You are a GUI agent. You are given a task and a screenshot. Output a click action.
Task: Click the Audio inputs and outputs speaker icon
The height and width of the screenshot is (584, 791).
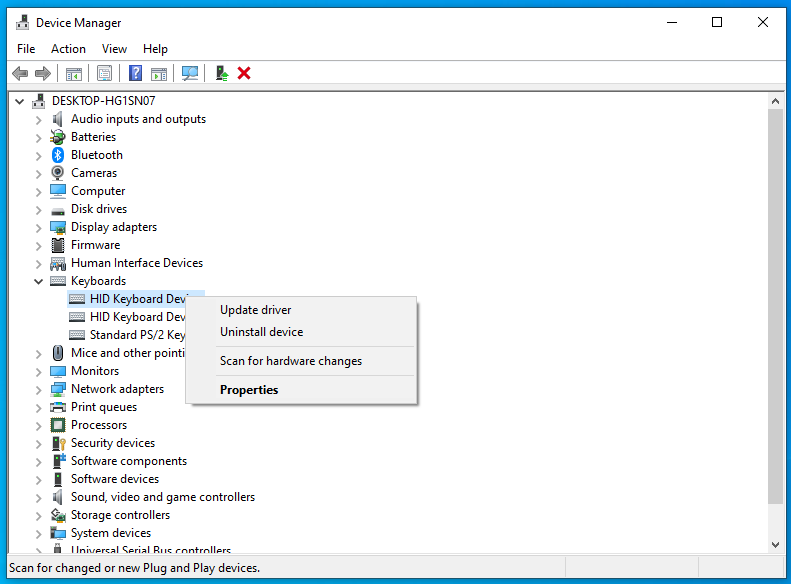(x=58, y=119)
